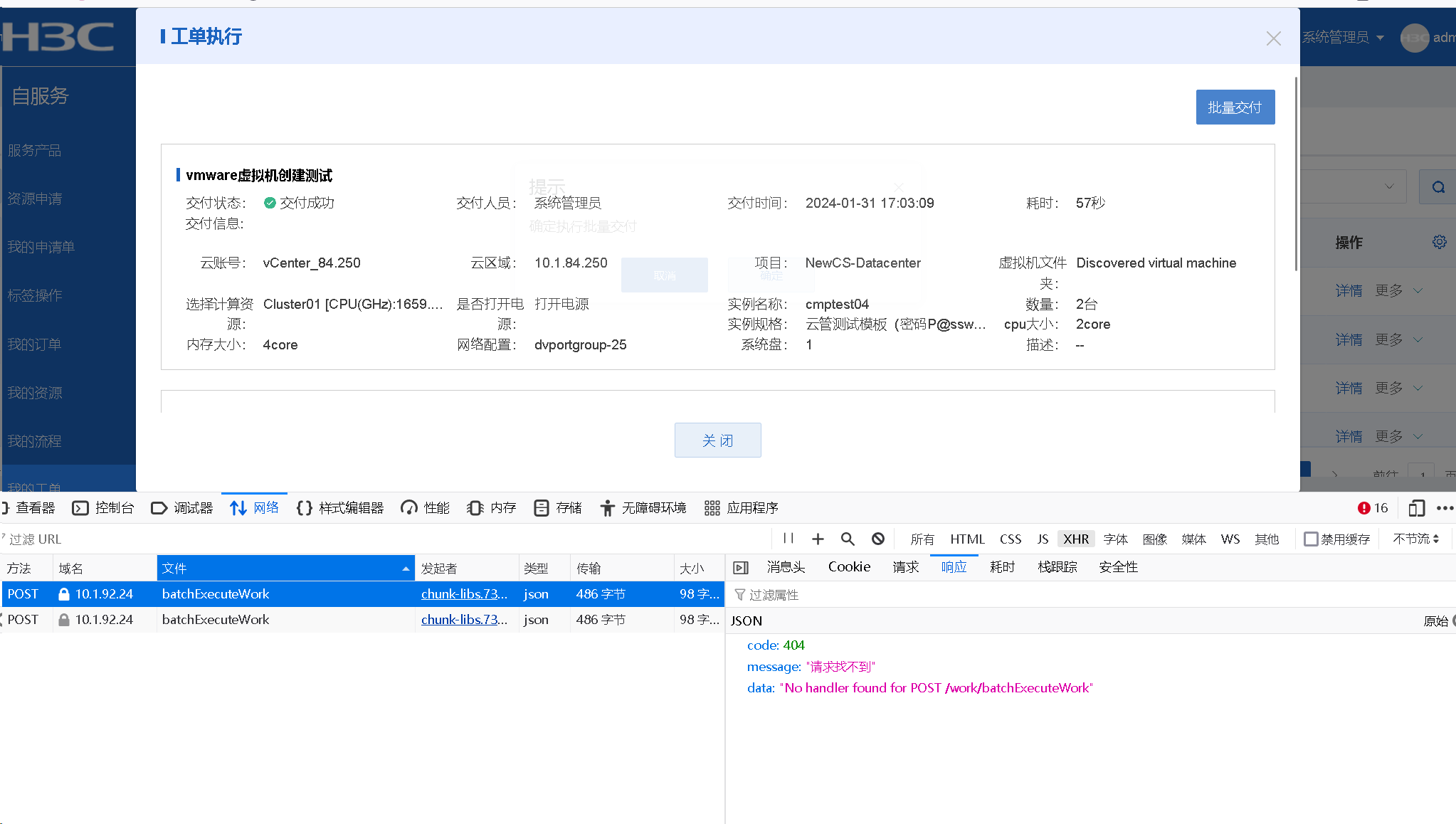Filter requests by CSS
This screenshot has height=824, width=1456.
click(x=1011, y=539)
